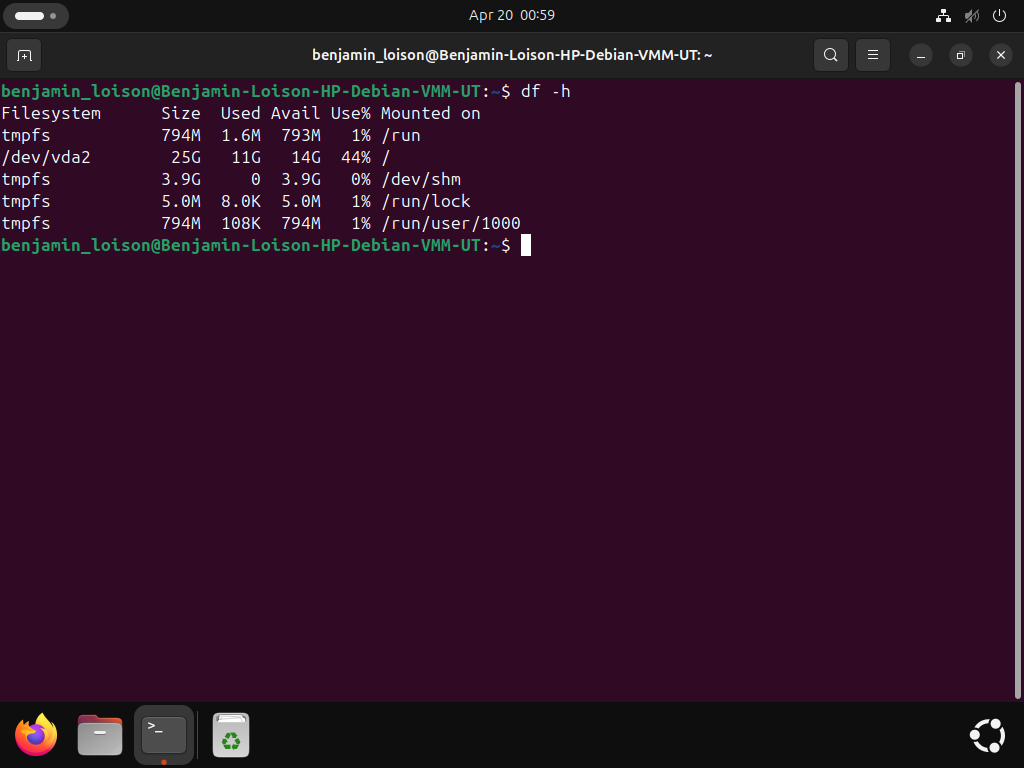The height and width of the screenshot is (768, 1024).
Task: Close the terminal window
Action: click(1000, 55)
